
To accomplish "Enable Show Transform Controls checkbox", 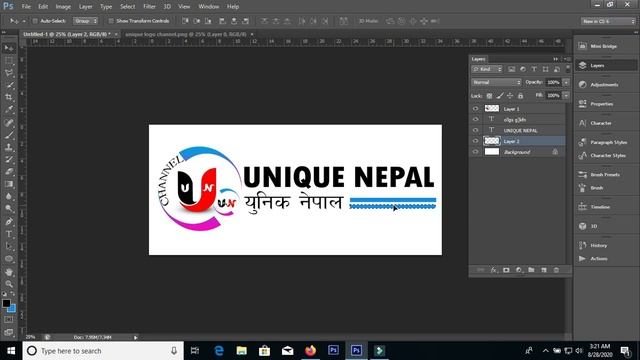I will [111, 21].
